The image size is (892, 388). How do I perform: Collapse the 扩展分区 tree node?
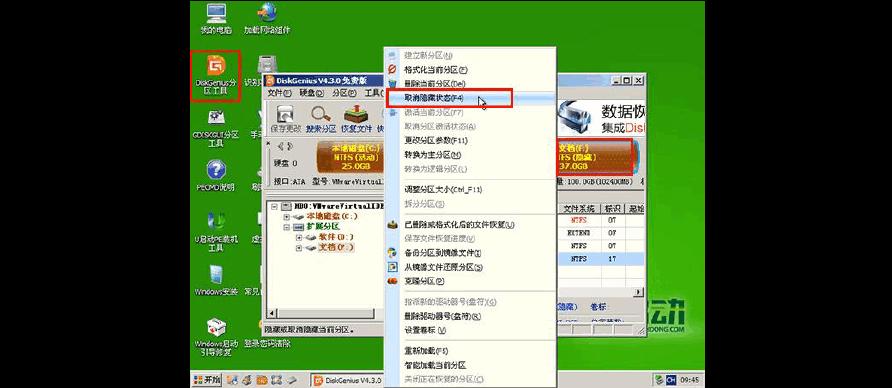(x=286, y=227)
